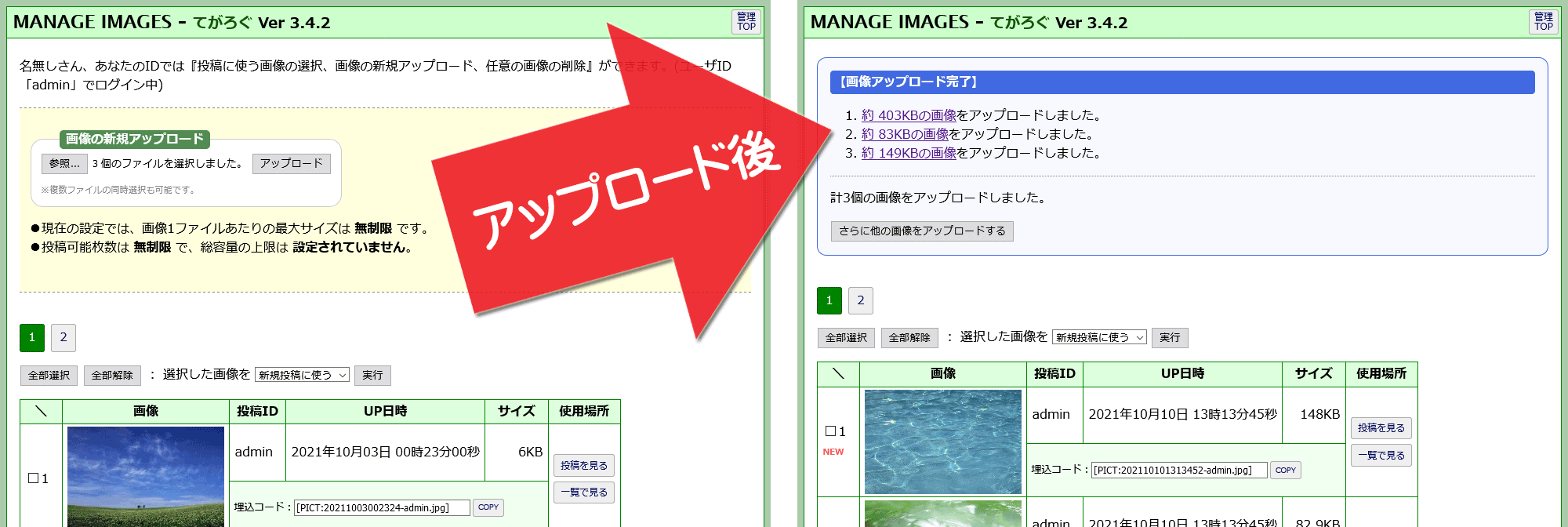Click 【画像アップロード完了】 heading bar

(1182, 82)
